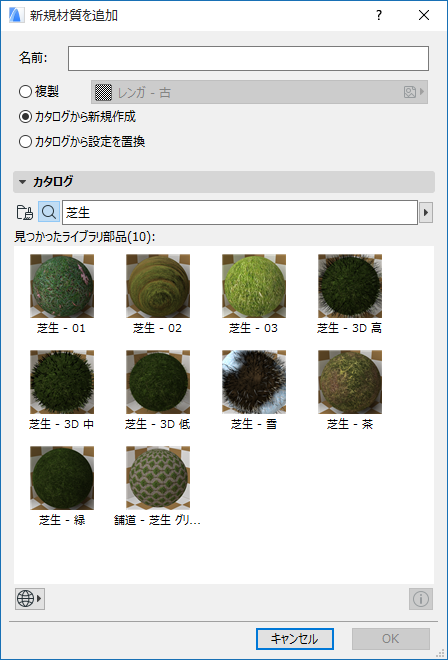Pick the 芝生 - 緑 green grass material
Image resolution: width=448 pixels, height=660 pixels.
click(62, 478)
